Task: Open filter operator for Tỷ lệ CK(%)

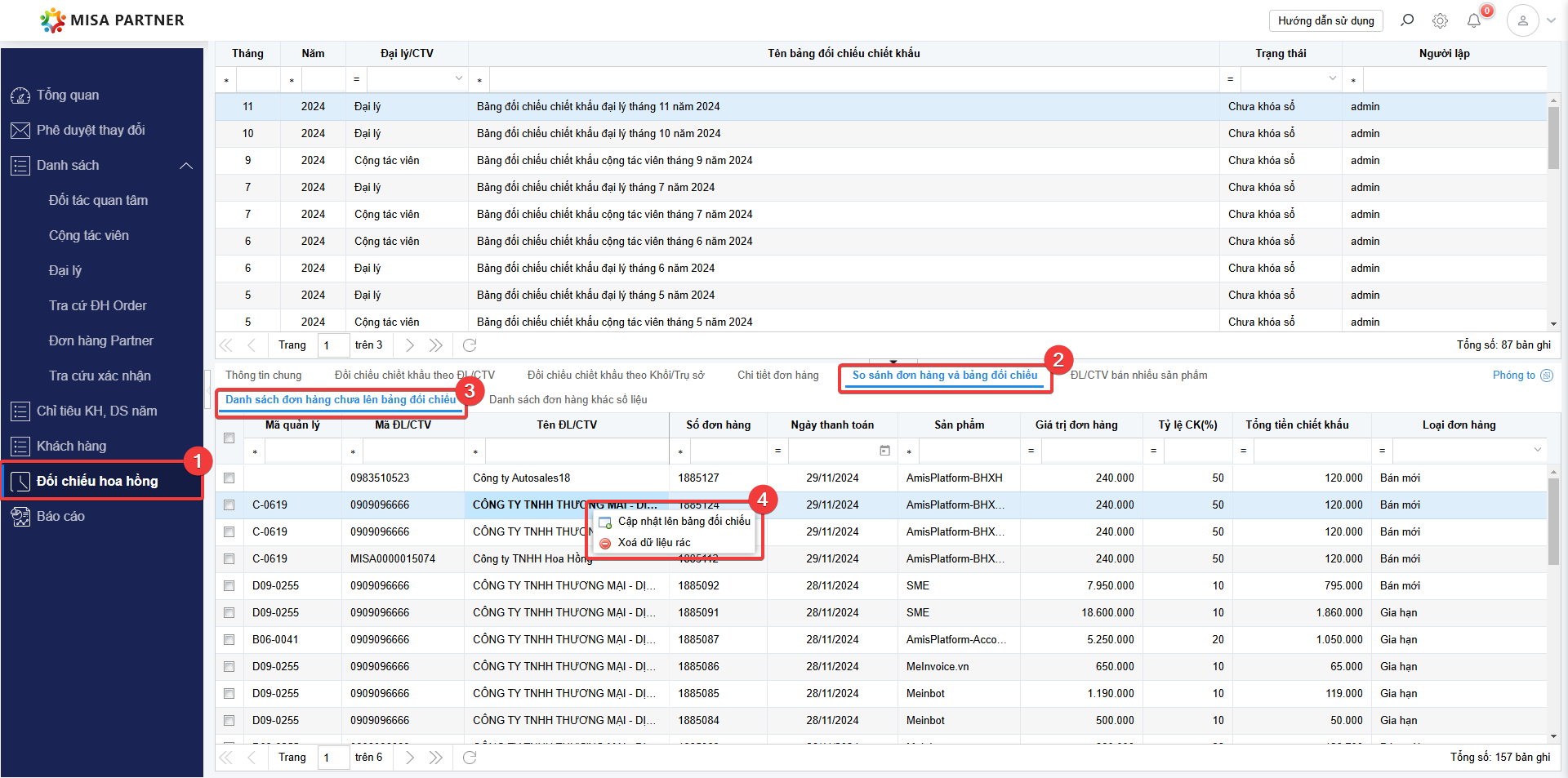Action: point(1154,451)
